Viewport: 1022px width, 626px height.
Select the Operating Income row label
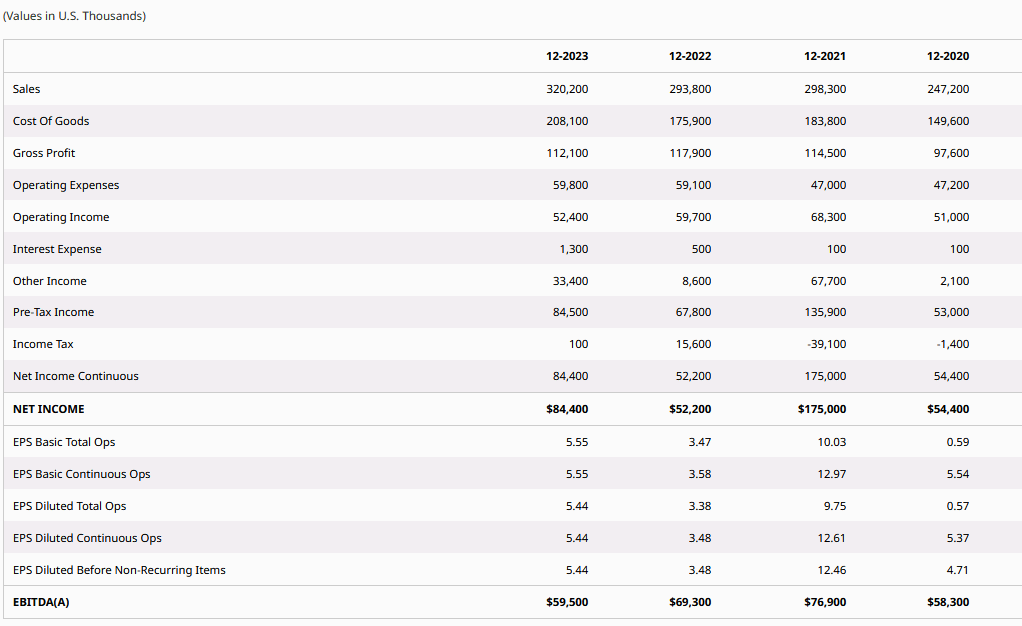tap(61, 216)
